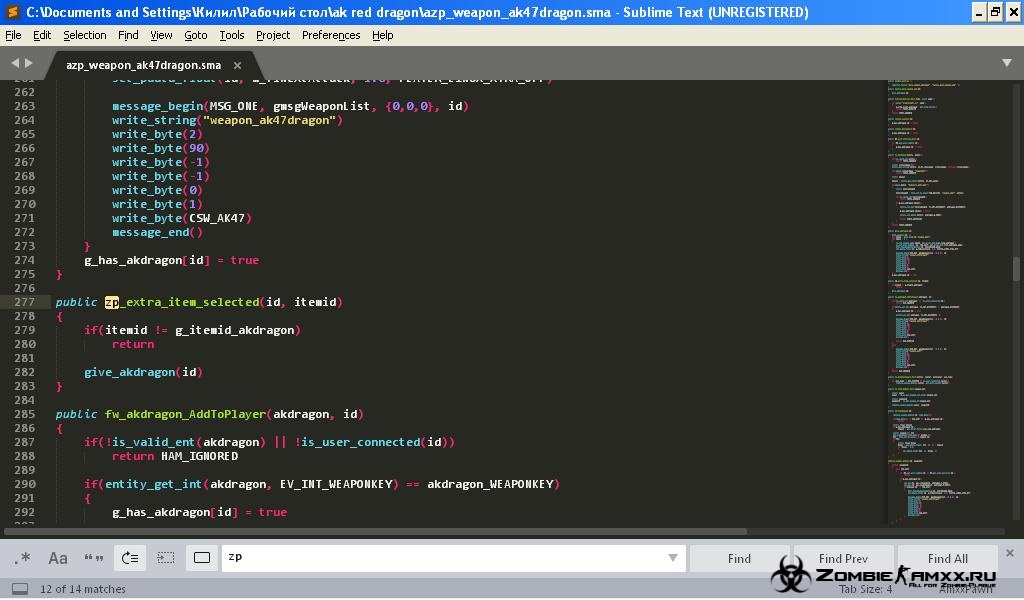Open the Selection menu
This screenshot has width=1024, height=600.
pyautogui.click(x=85, y=35)
